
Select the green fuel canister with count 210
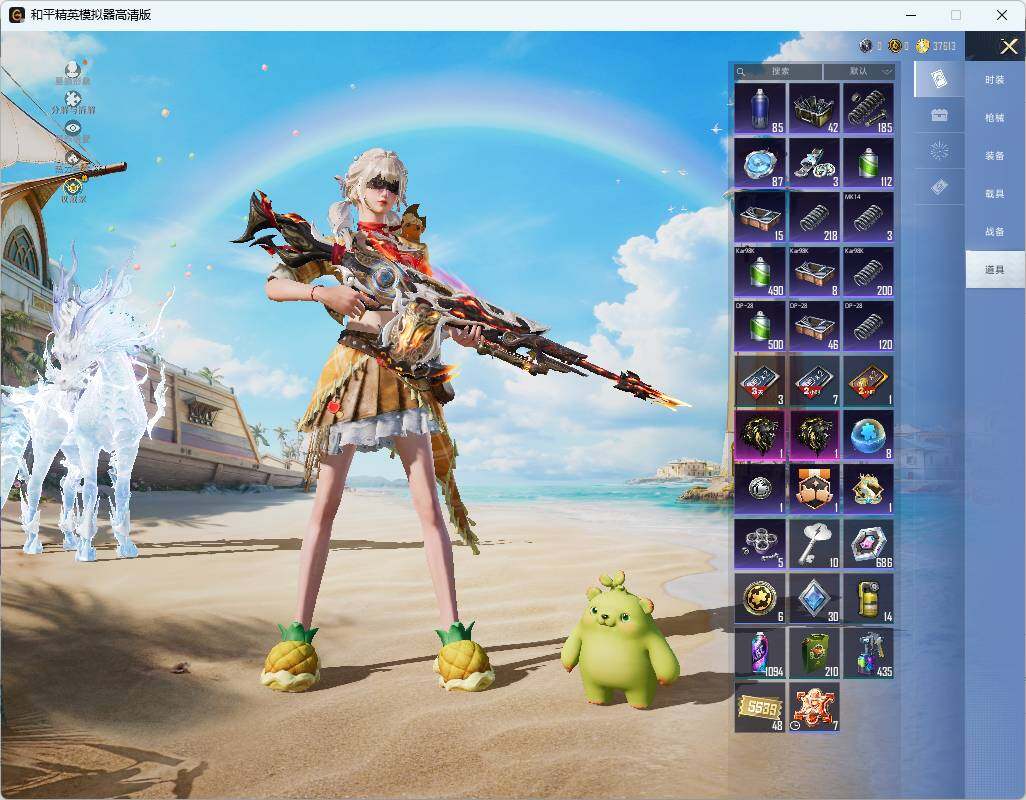(814, 653)
